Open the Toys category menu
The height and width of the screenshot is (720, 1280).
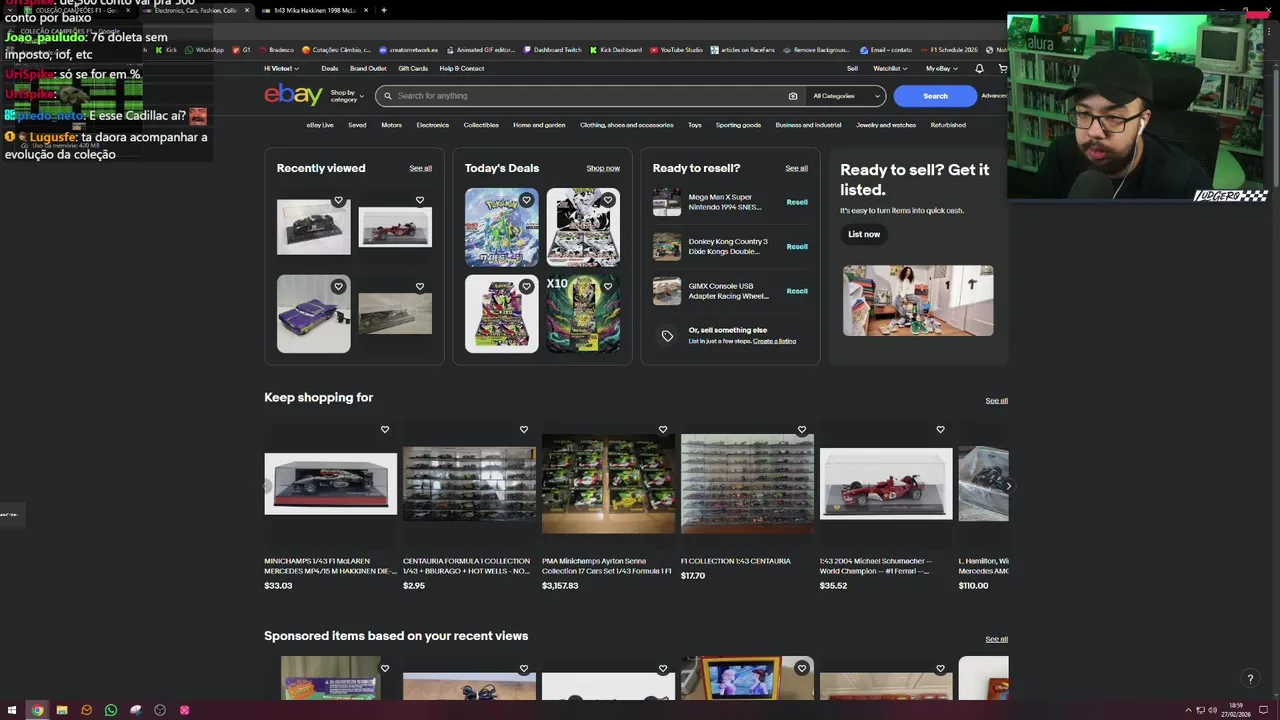(x=695, y=125)
